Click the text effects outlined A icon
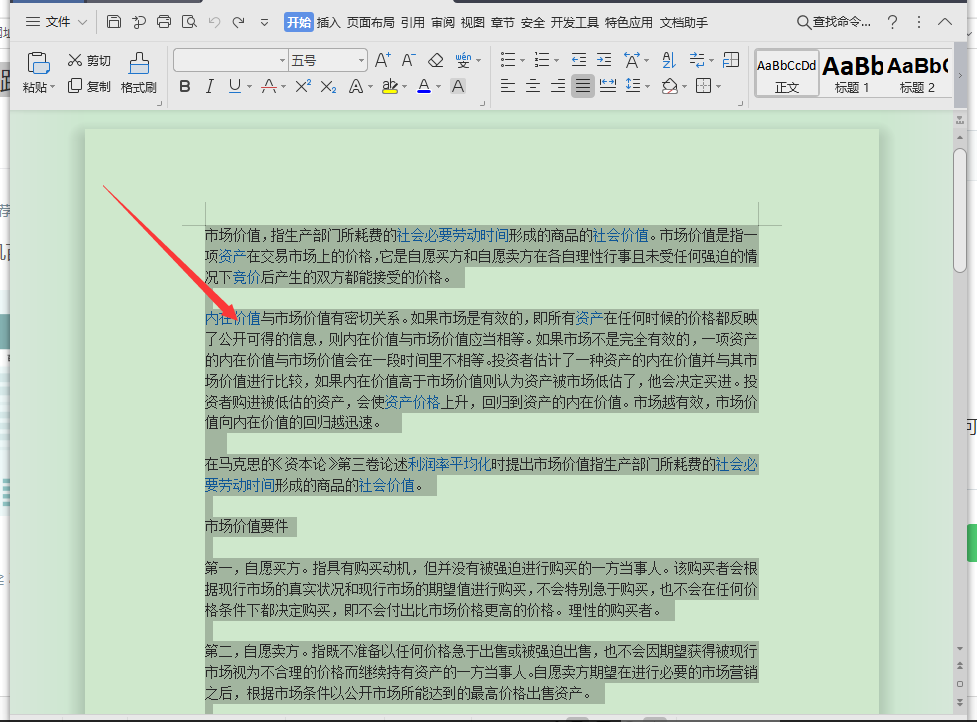Screen dimensions: 977x722 tap(356, 86)
